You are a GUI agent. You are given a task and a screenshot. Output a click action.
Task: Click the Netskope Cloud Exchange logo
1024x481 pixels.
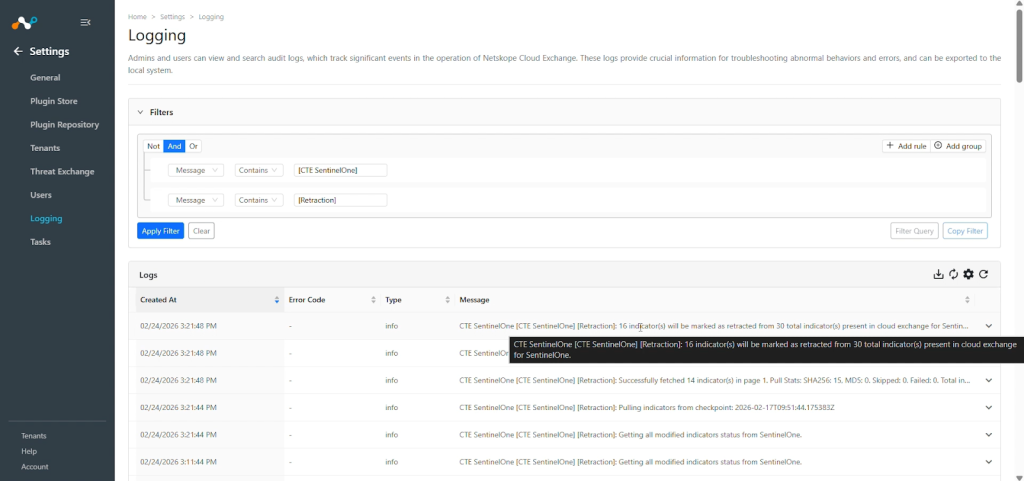pyautogui.click(x=25, y=23)
